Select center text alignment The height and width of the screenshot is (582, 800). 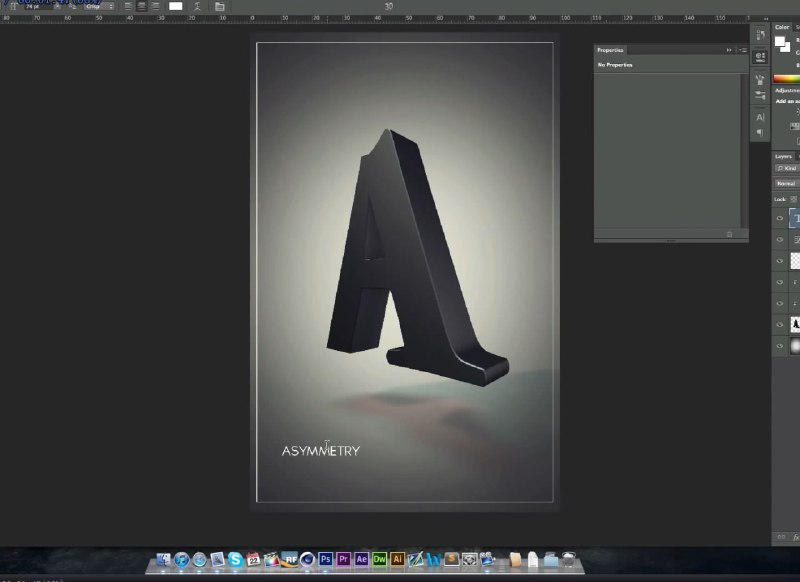coord(142,7)
